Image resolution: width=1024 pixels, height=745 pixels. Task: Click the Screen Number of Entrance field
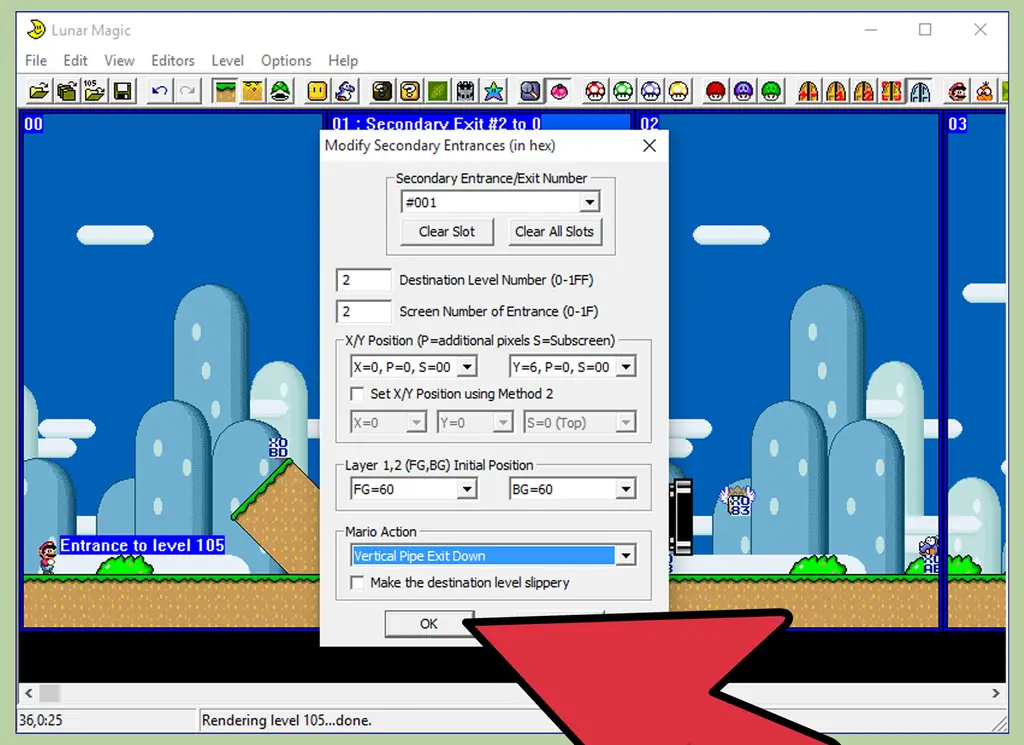point(364,311)
